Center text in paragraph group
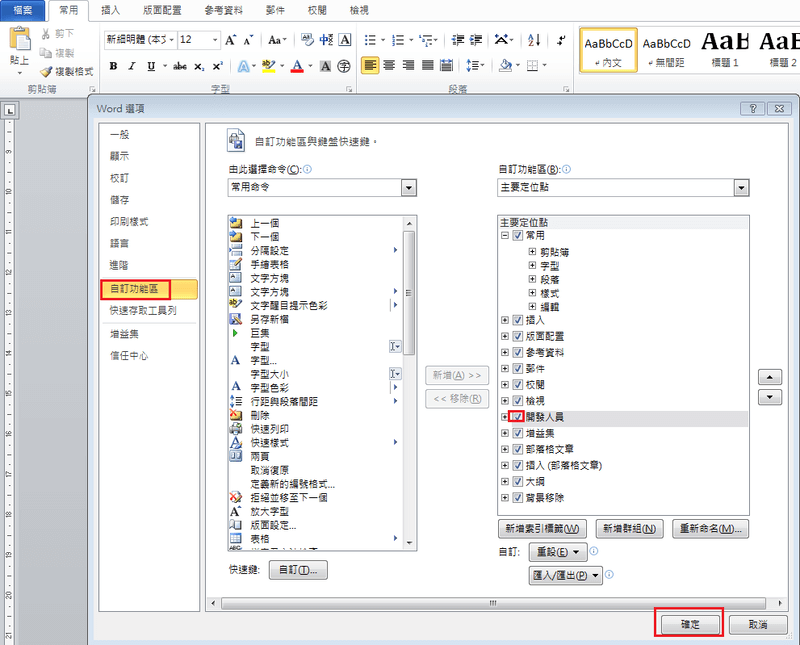Image resolution: width=800 pixels, height=645 pixels. click(x=389, y=65)
